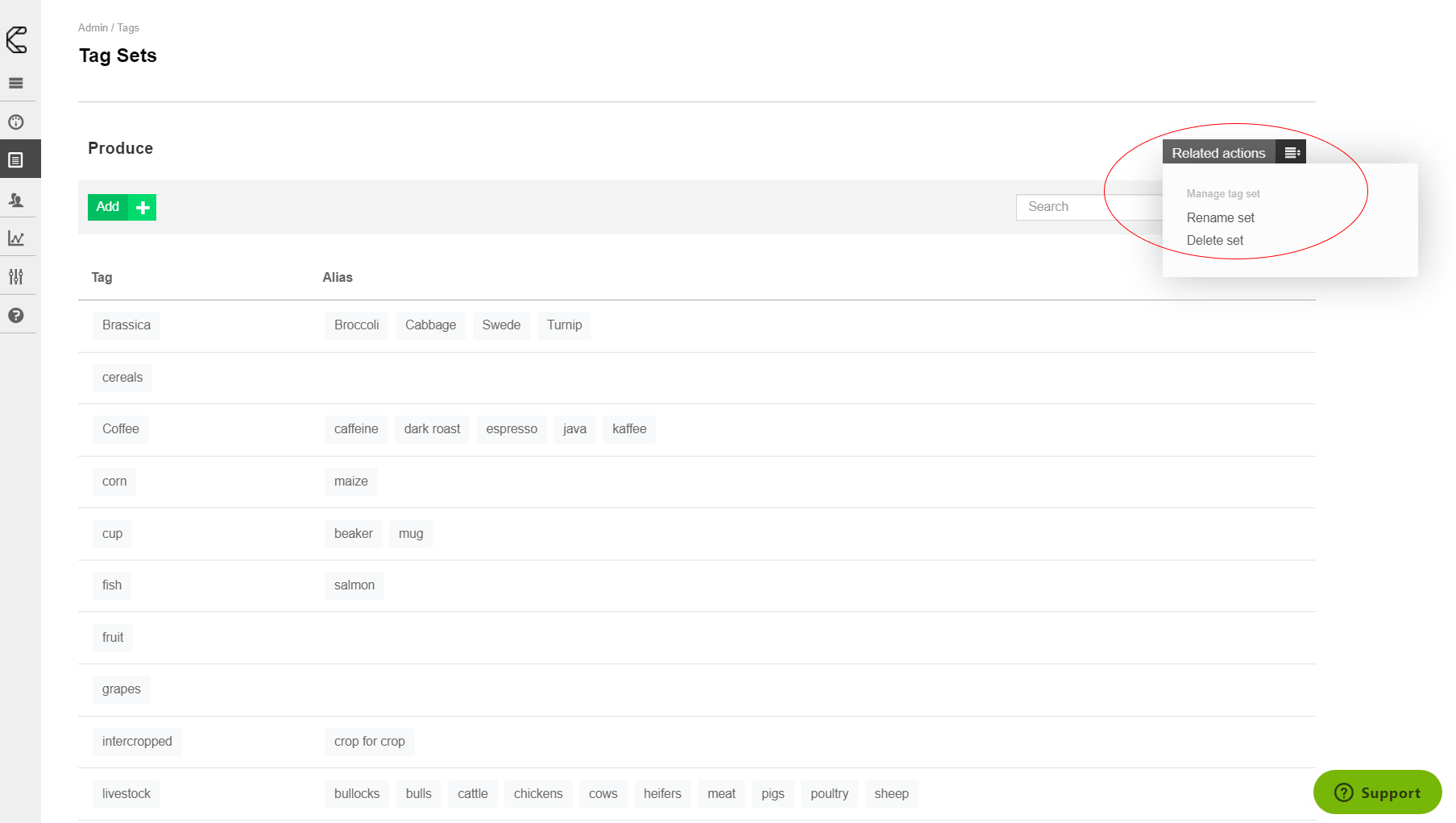Choose Rename set from the menu
This screenshot has width=1456, height=823.
[x=1220, y=217]
